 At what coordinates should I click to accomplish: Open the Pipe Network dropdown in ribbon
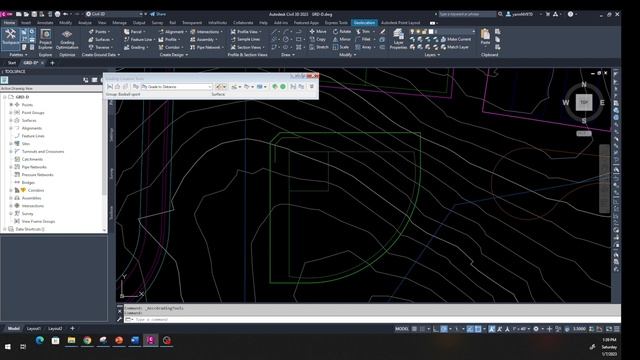[207, 47]
